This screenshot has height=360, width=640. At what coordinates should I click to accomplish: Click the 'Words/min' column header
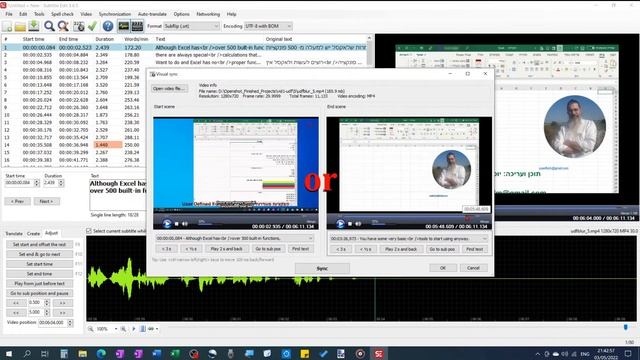pos(136,39)
